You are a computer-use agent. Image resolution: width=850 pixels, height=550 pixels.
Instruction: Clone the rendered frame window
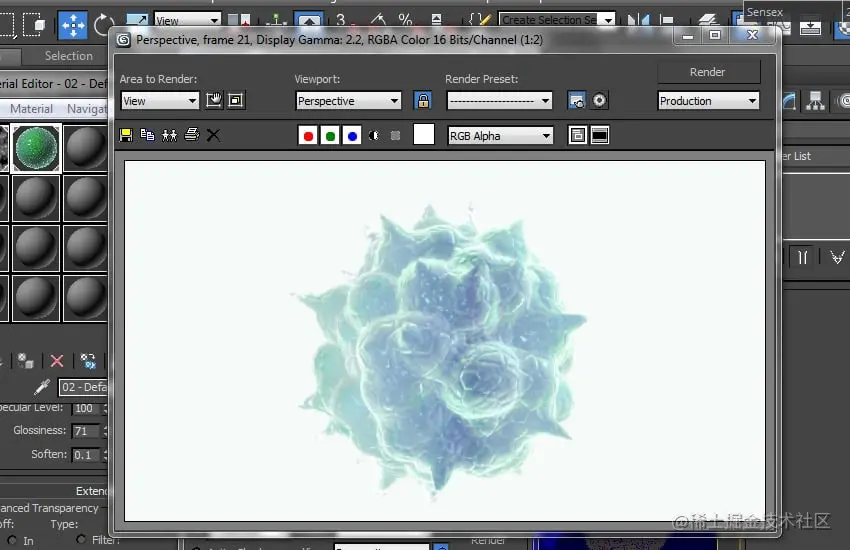pyautogui.click(x=169, y=135)
